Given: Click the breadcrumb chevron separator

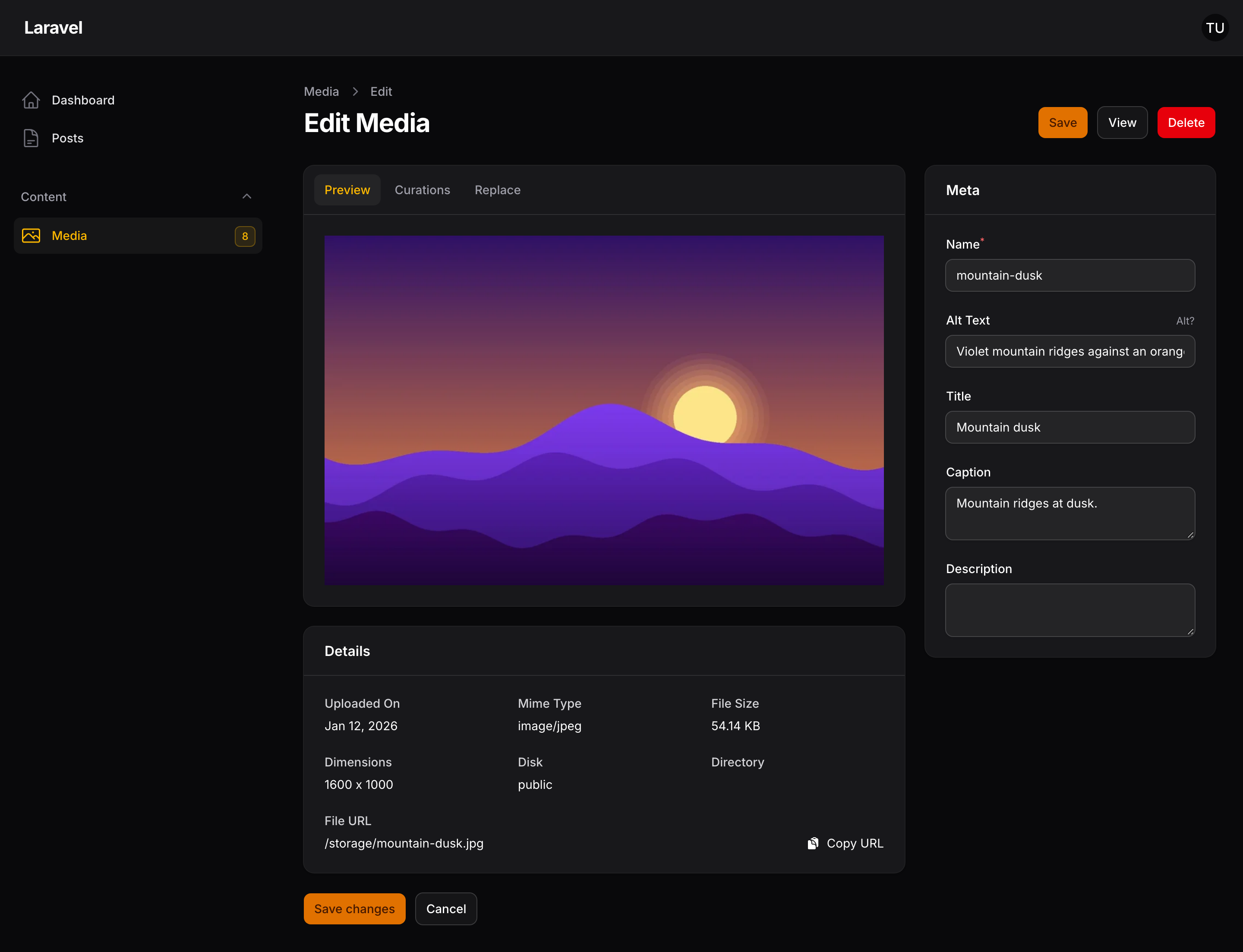Looking at the screenshot, I should coord(355,92).
